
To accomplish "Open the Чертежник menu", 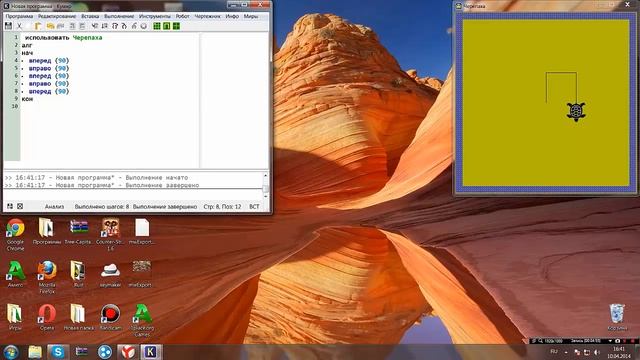I will pos(207,16).
